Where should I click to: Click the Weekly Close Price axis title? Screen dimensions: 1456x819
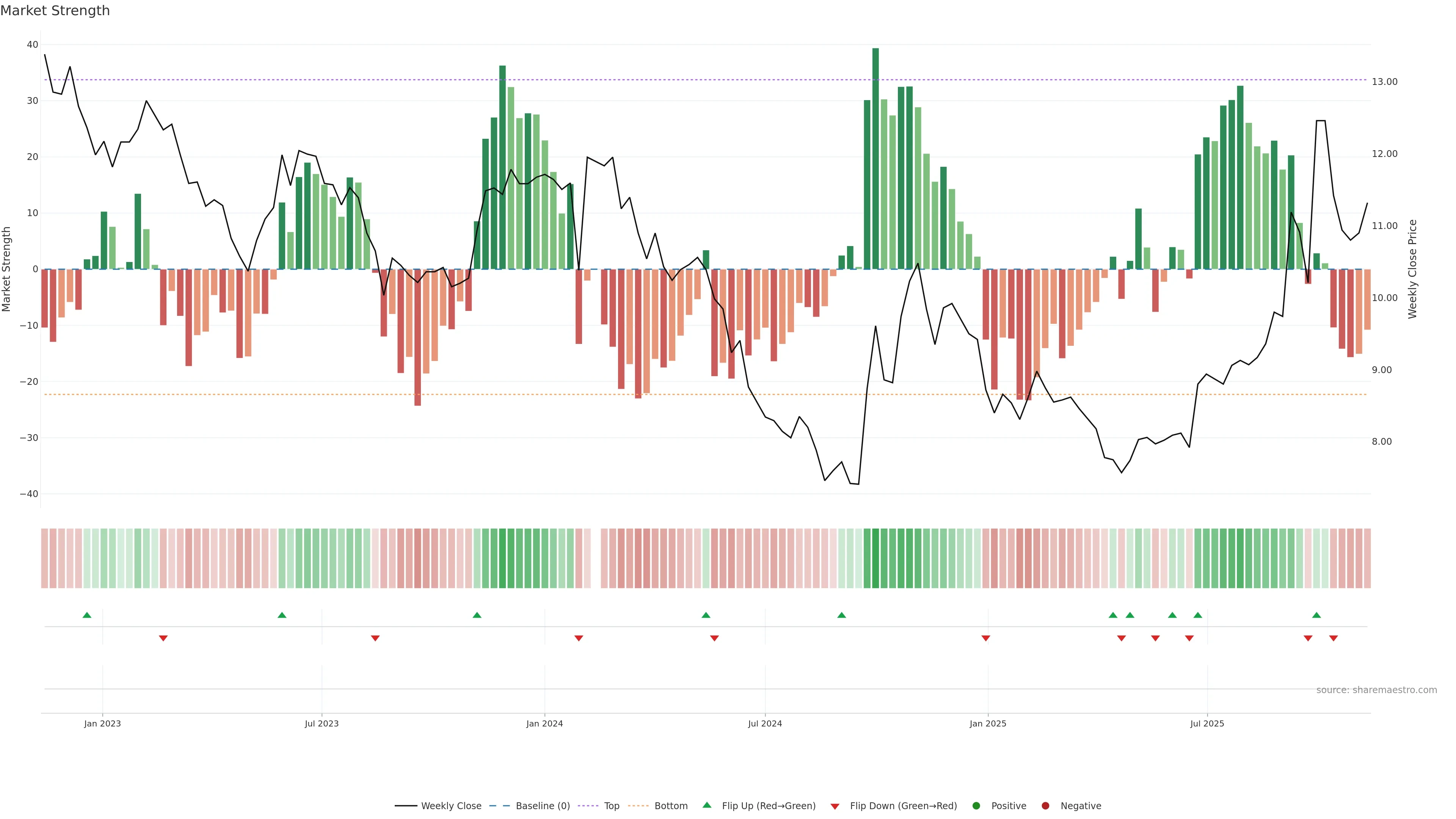[1412, 269]
